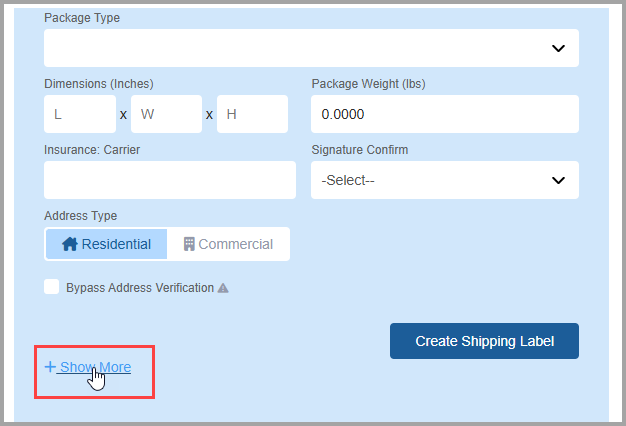Open the Signature Confirm dropdown
Screen dimensions: 626x426
coord(445,180)
